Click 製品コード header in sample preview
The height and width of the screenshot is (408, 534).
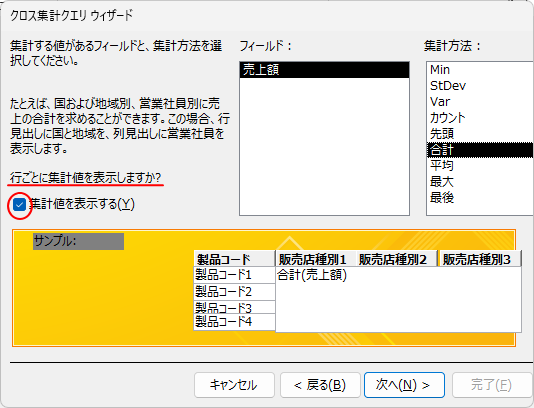click(x=234, y=259)
